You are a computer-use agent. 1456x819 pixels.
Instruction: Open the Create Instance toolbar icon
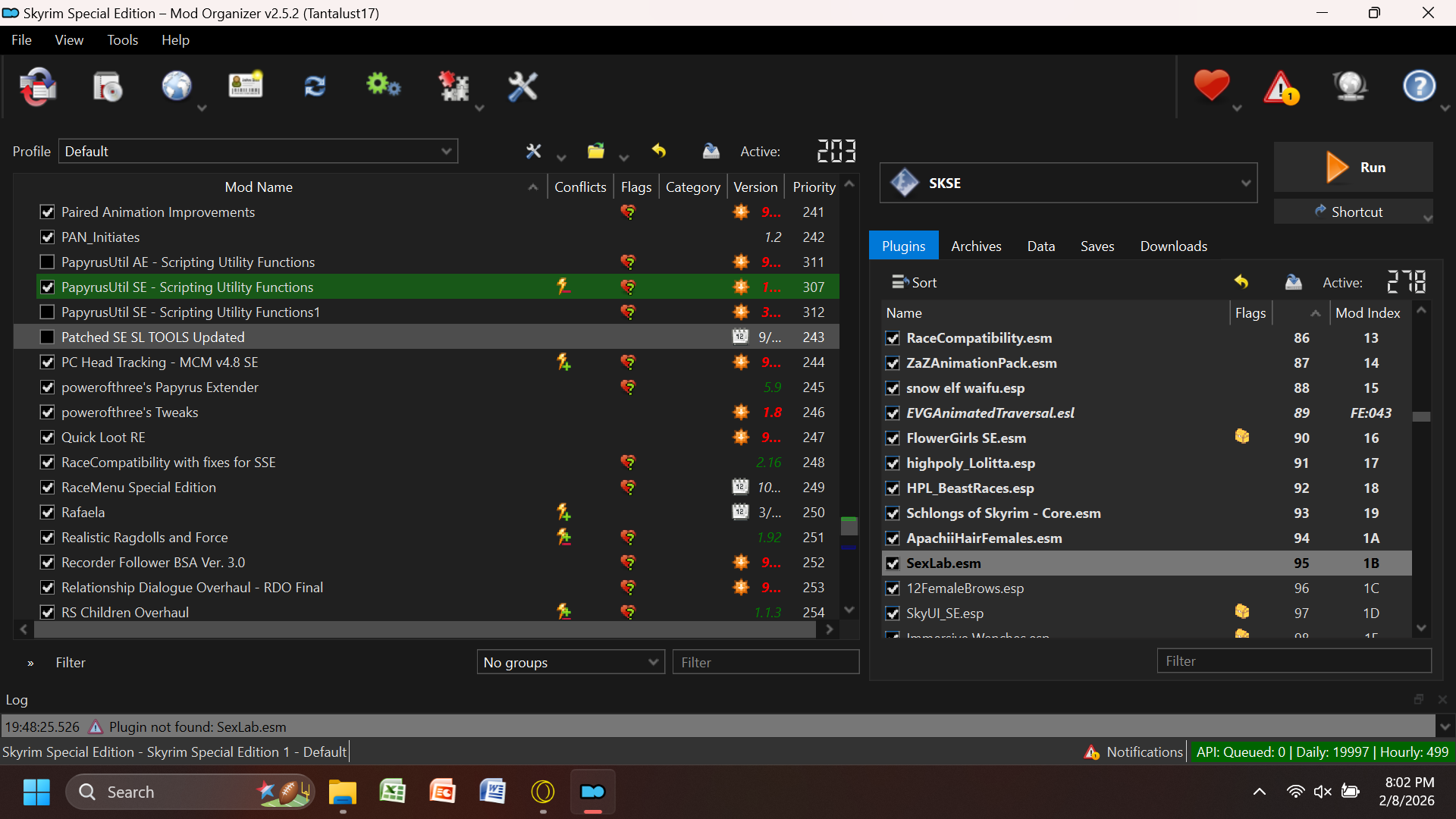(x=38, y=87)
